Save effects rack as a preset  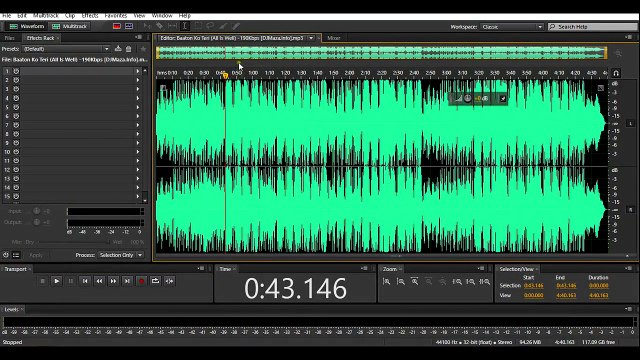(x=118, y=49)
